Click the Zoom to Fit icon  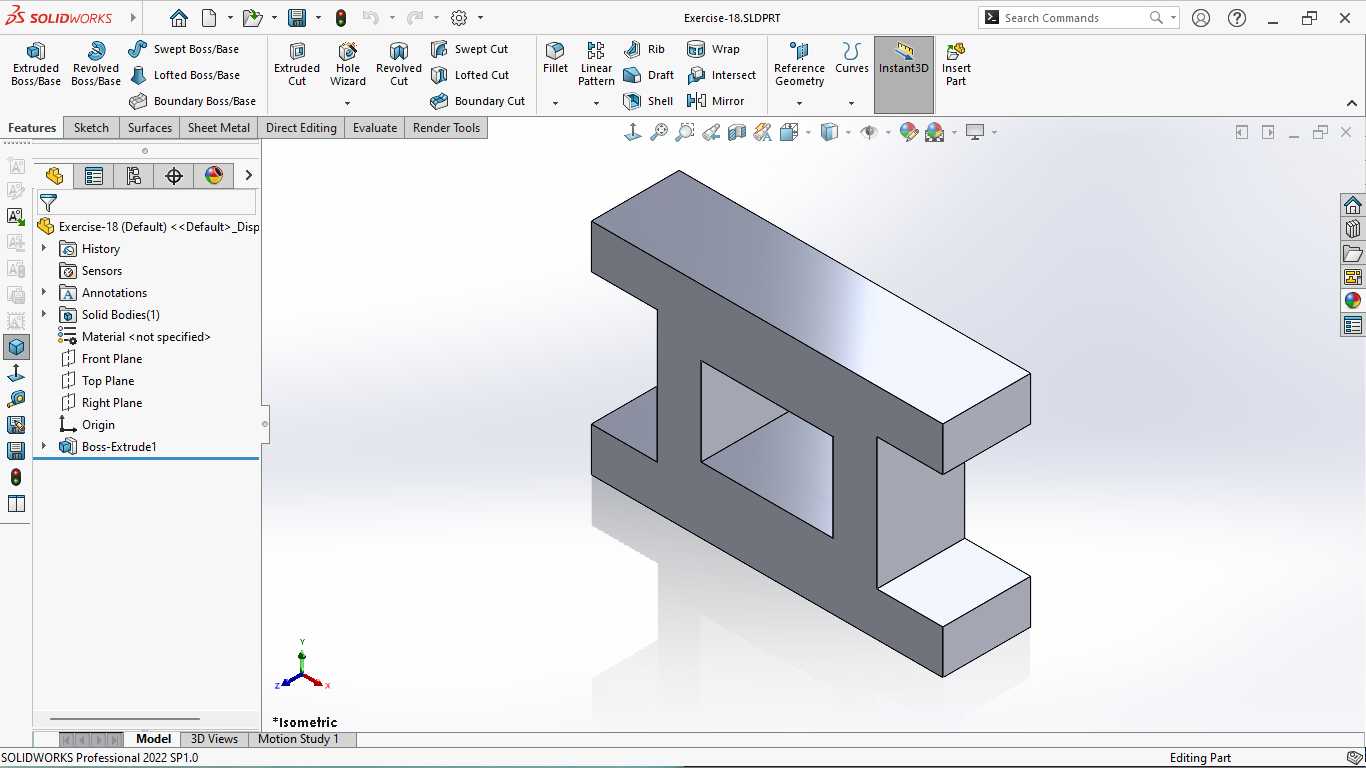(659, 132)
